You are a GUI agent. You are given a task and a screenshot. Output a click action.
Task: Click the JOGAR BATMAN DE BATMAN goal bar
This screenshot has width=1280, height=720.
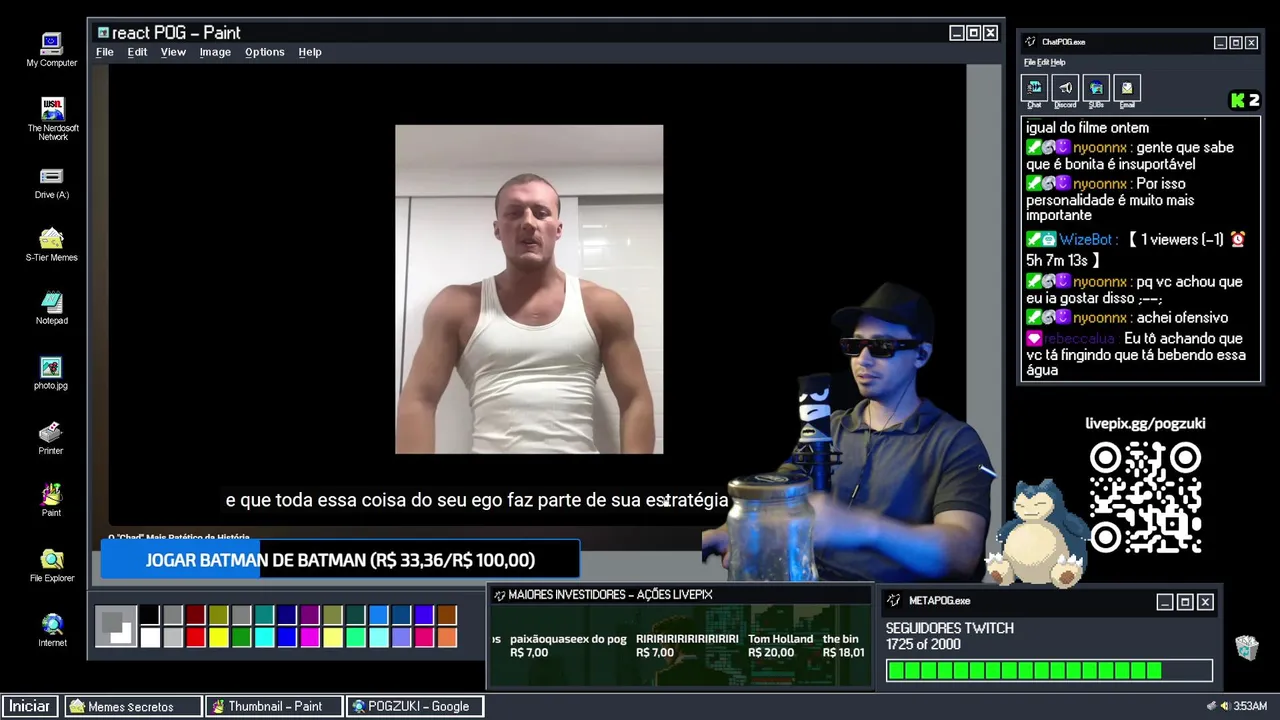[340, 560]
